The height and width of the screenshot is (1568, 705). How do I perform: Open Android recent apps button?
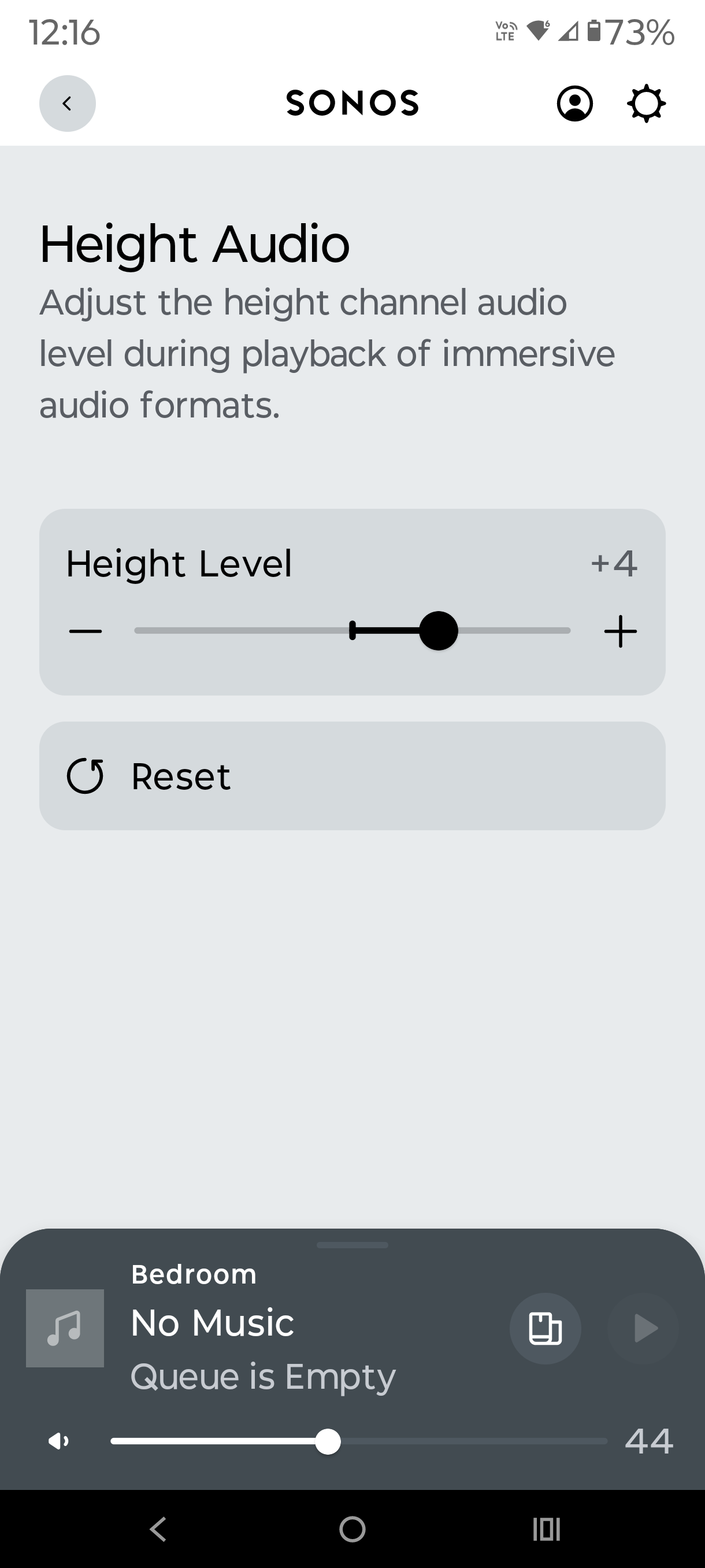[x=546, y=1529]
